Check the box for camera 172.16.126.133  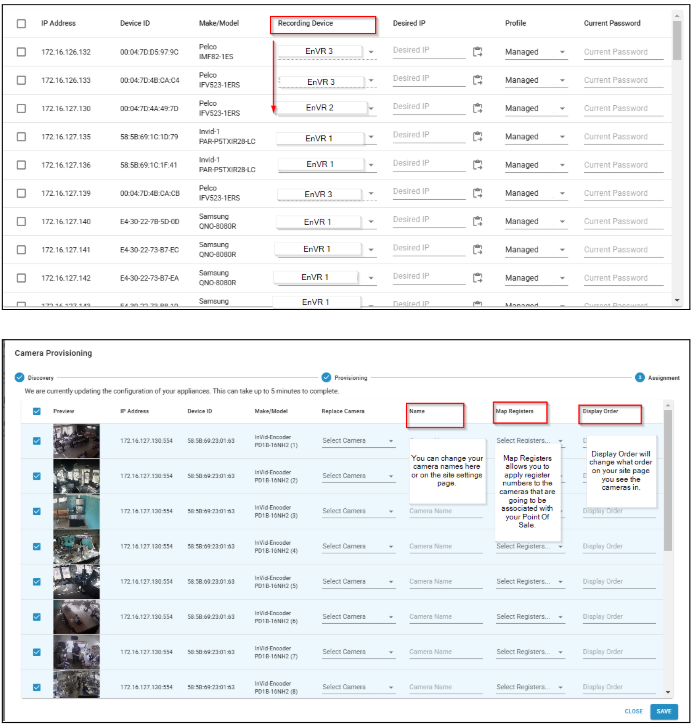22,80
